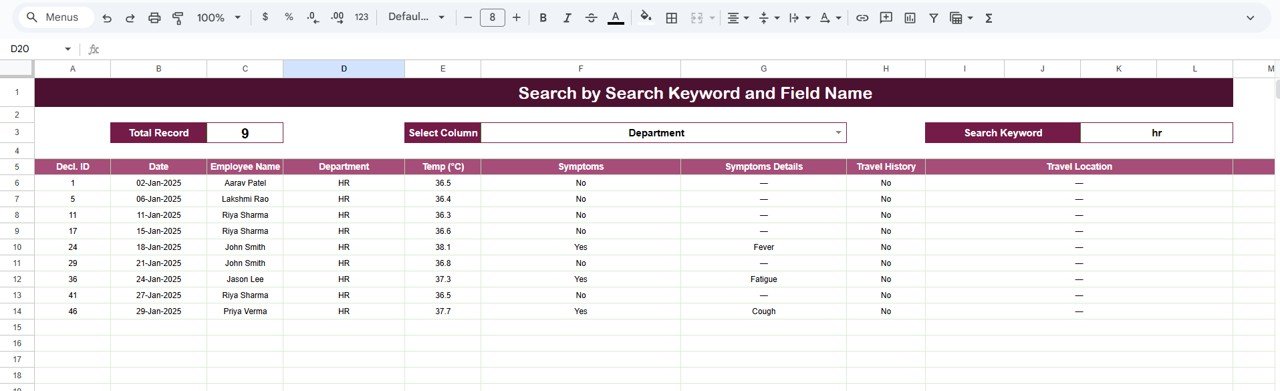Click the Total Record value 9
The width and height of the screenshot is (1280, 391).
(x=245, y=133)
